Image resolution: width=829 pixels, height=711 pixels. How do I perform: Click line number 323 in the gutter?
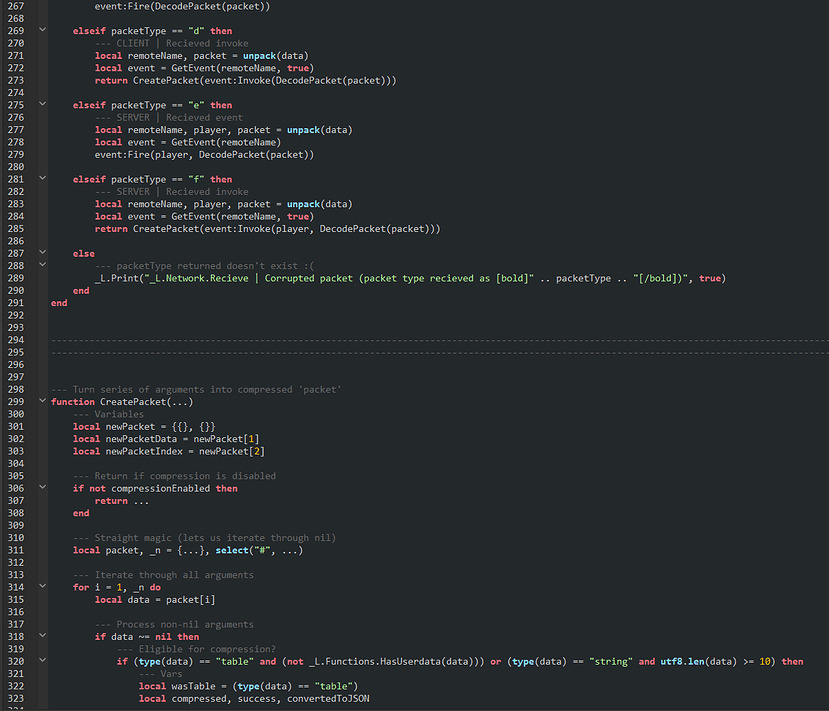click(15, 698)
